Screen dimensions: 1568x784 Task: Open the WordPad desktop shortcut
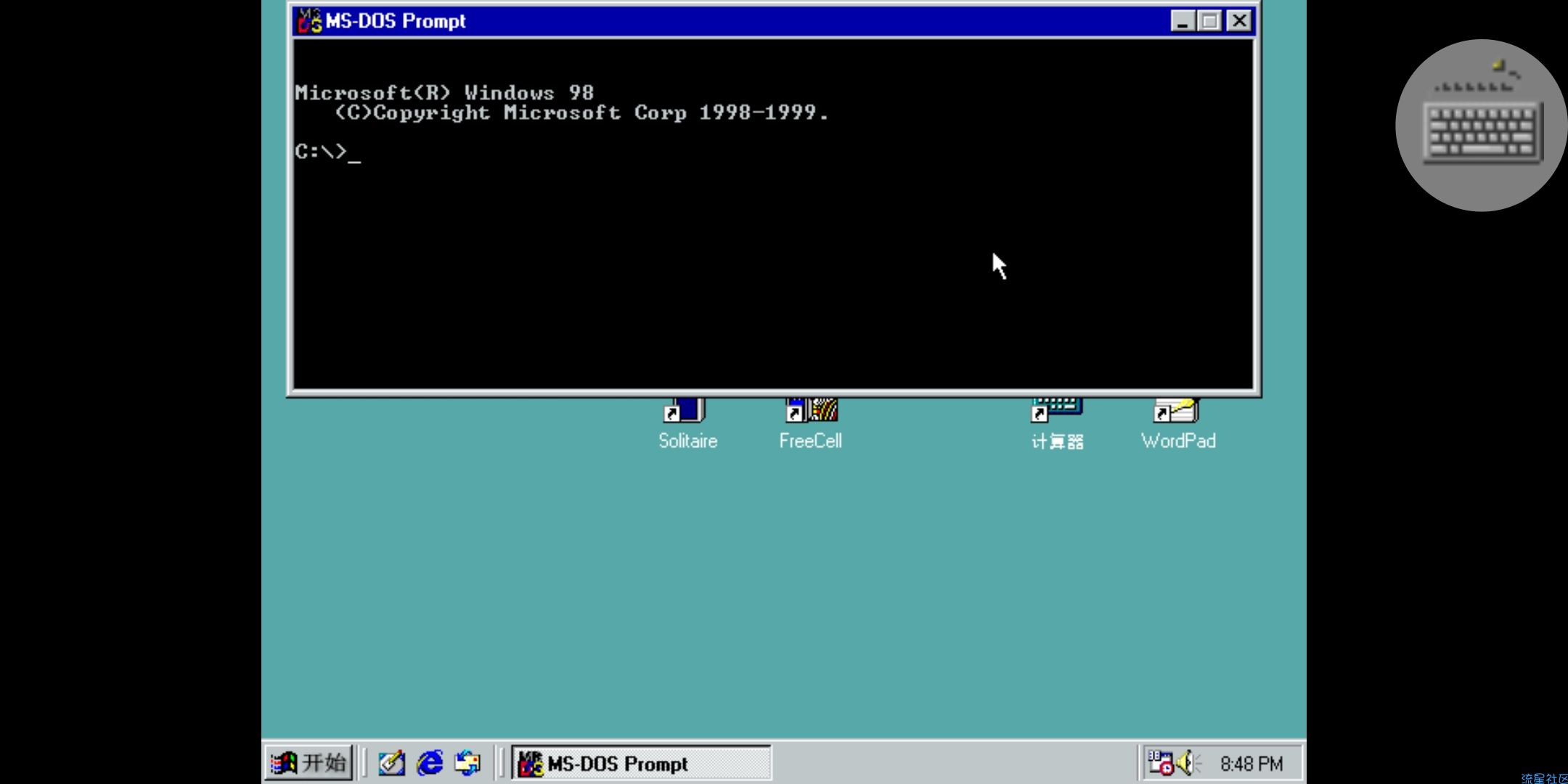pos(1177,423)
